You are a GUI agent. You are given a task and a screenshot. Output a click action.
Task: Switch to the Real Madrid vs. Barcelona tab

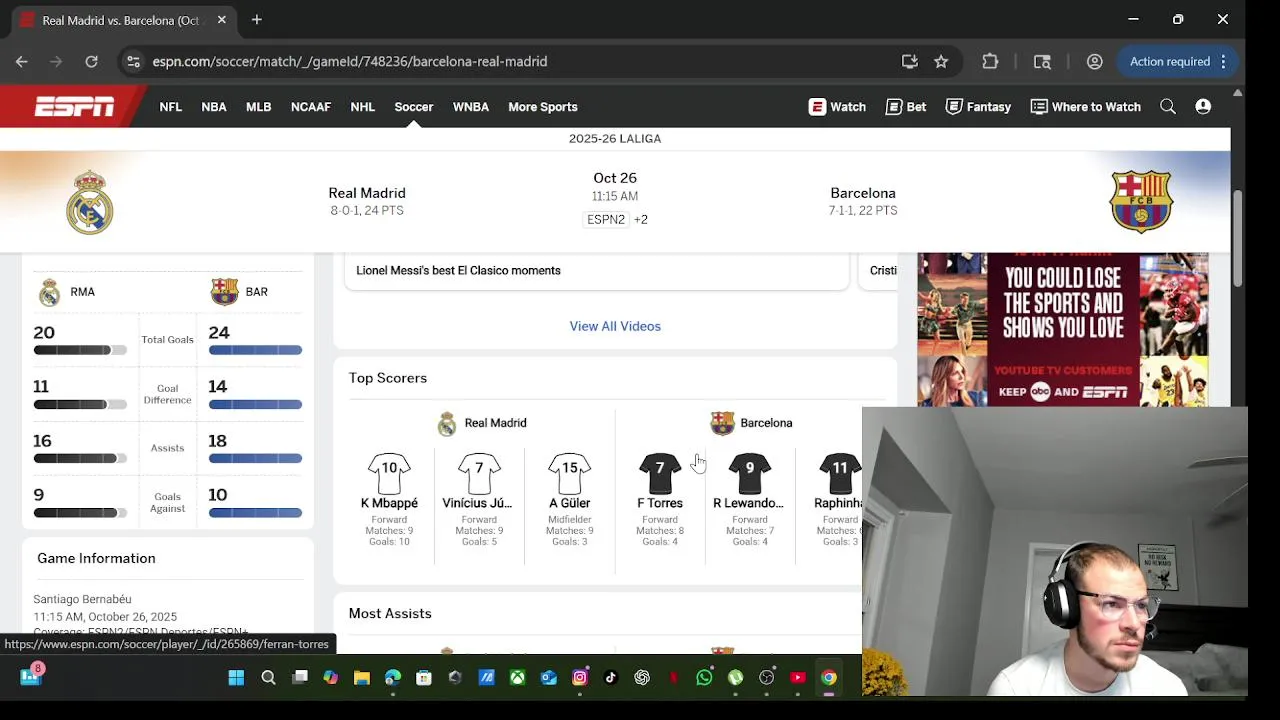[120, 20]
